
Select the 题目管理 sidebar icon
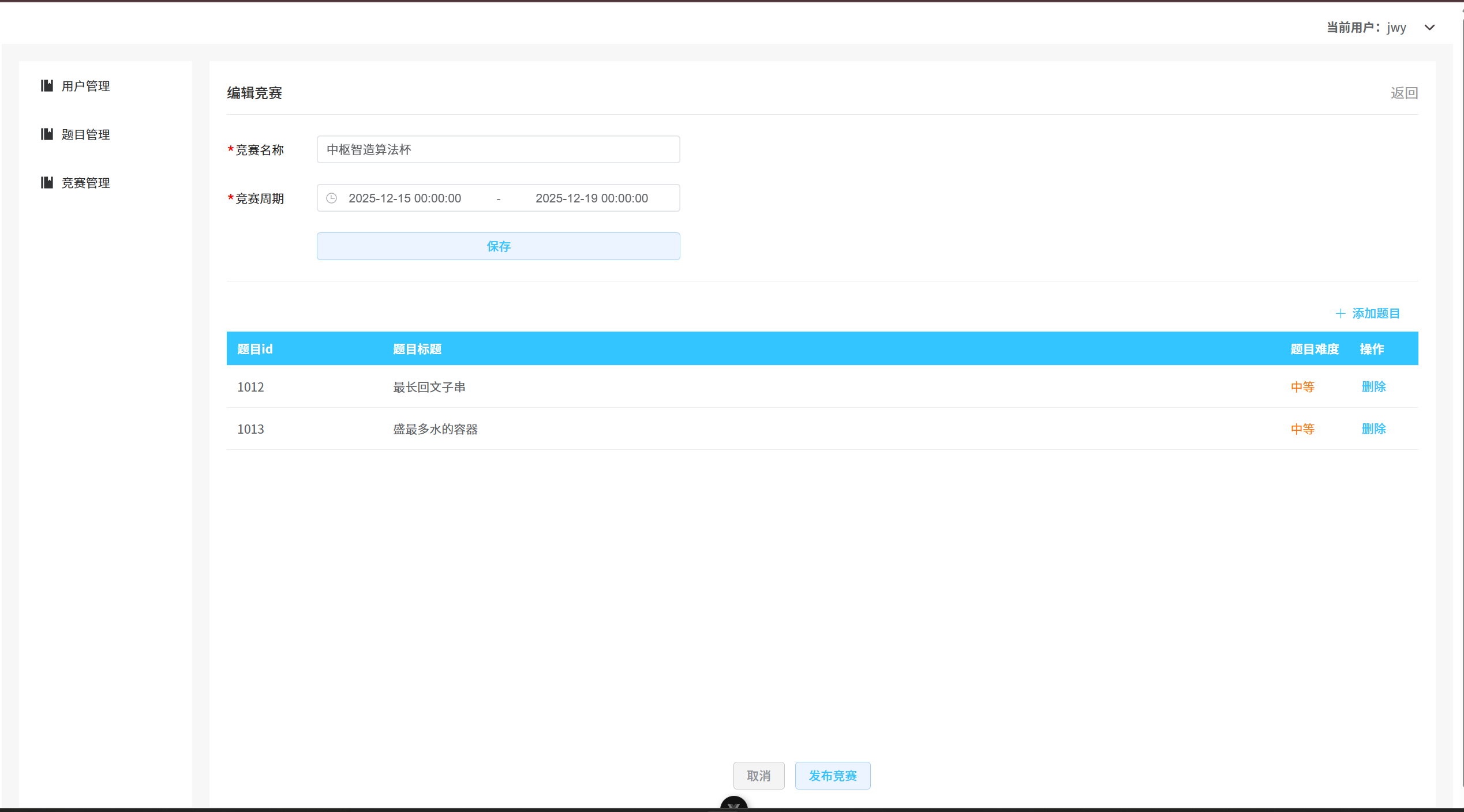pyautogui.click(x=47, y=134)
